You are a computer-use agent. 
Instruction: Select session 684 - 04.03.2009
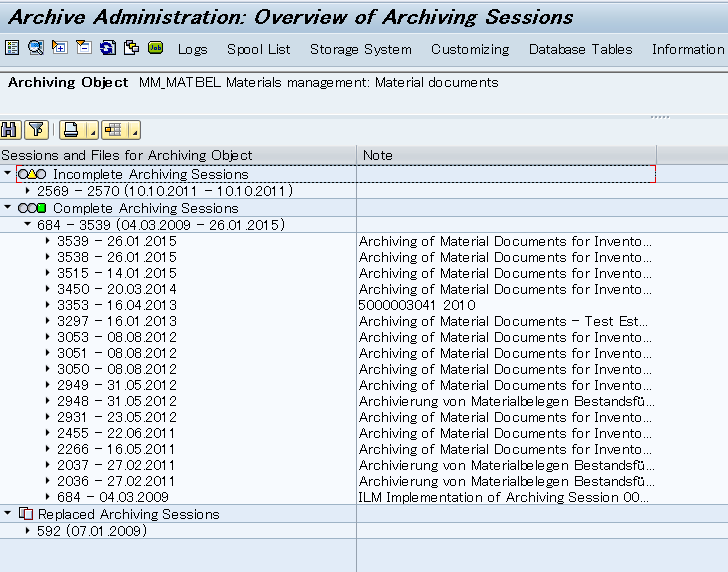tap(113, 497)
